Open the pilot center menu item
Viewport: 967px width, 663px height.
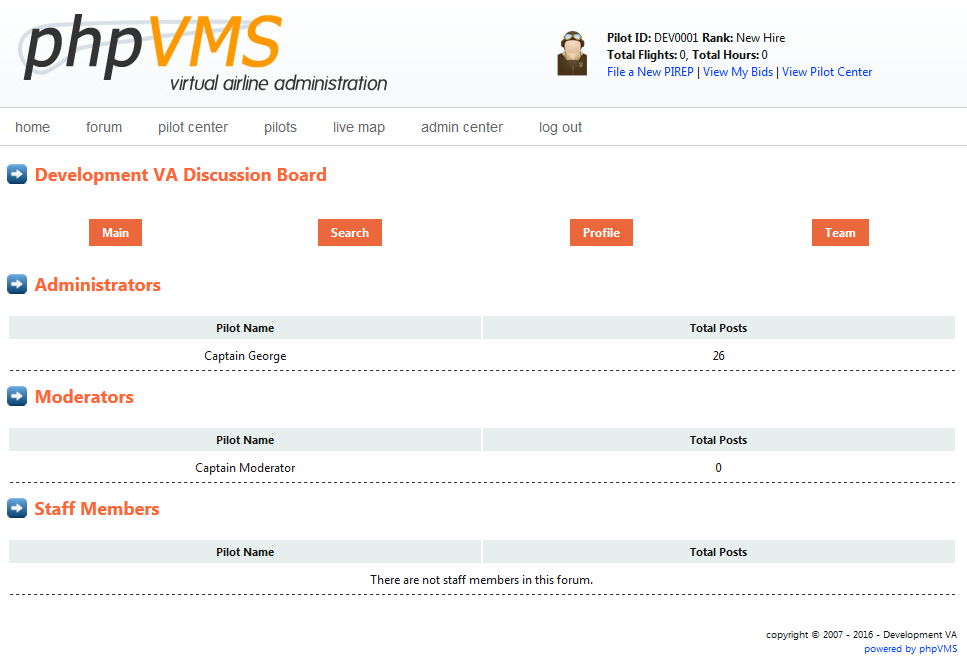[193, 127]
